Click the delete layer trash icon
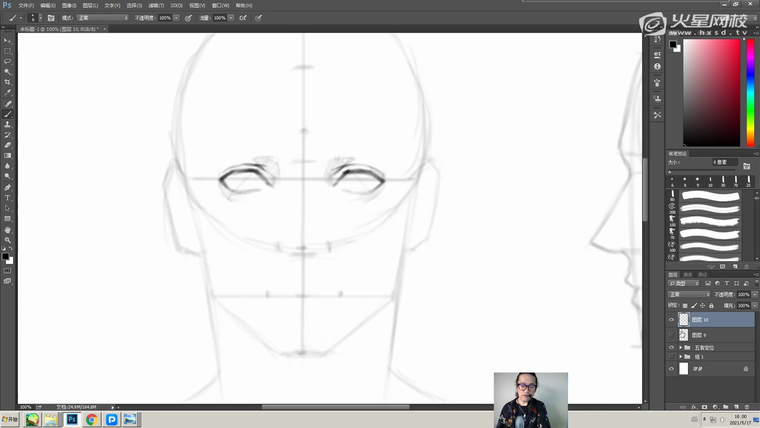 click(745, 407)
